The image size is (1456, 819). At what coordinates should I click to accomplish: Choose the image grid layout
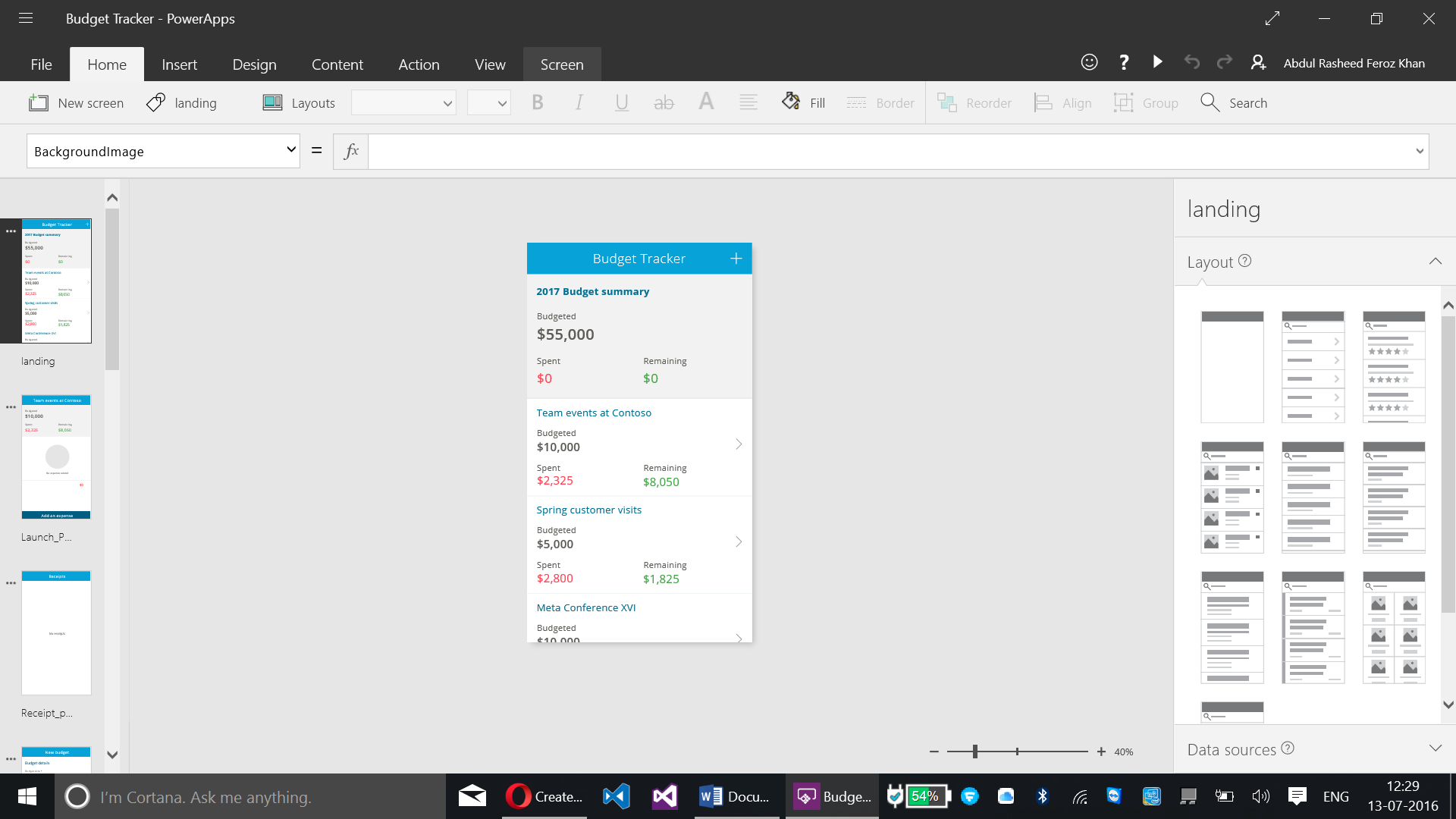pyautogui.click(x=1394, y=628)
